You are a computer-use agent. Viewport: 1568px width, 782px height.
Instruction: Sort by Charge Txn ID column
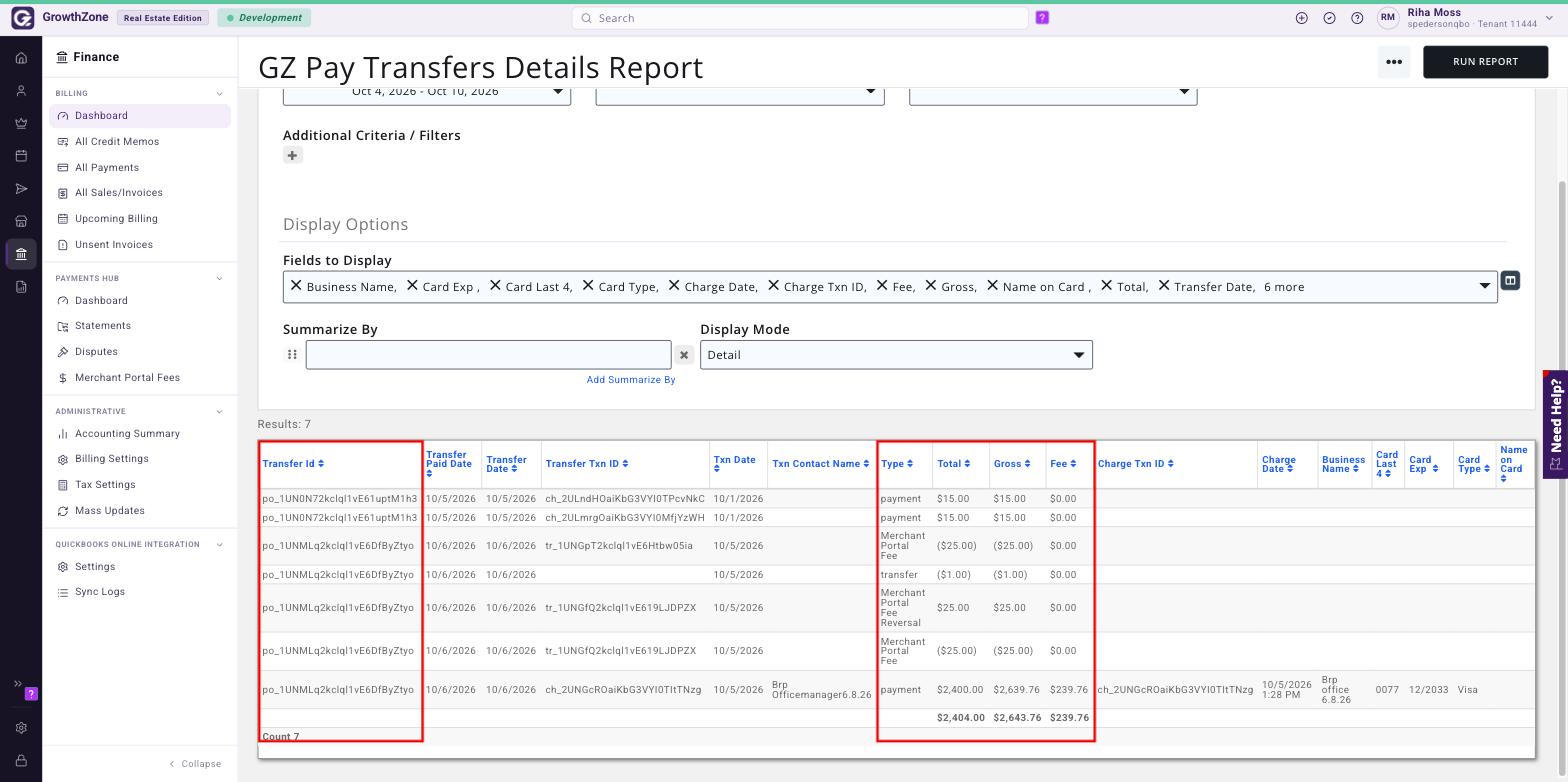(1135, 464)
